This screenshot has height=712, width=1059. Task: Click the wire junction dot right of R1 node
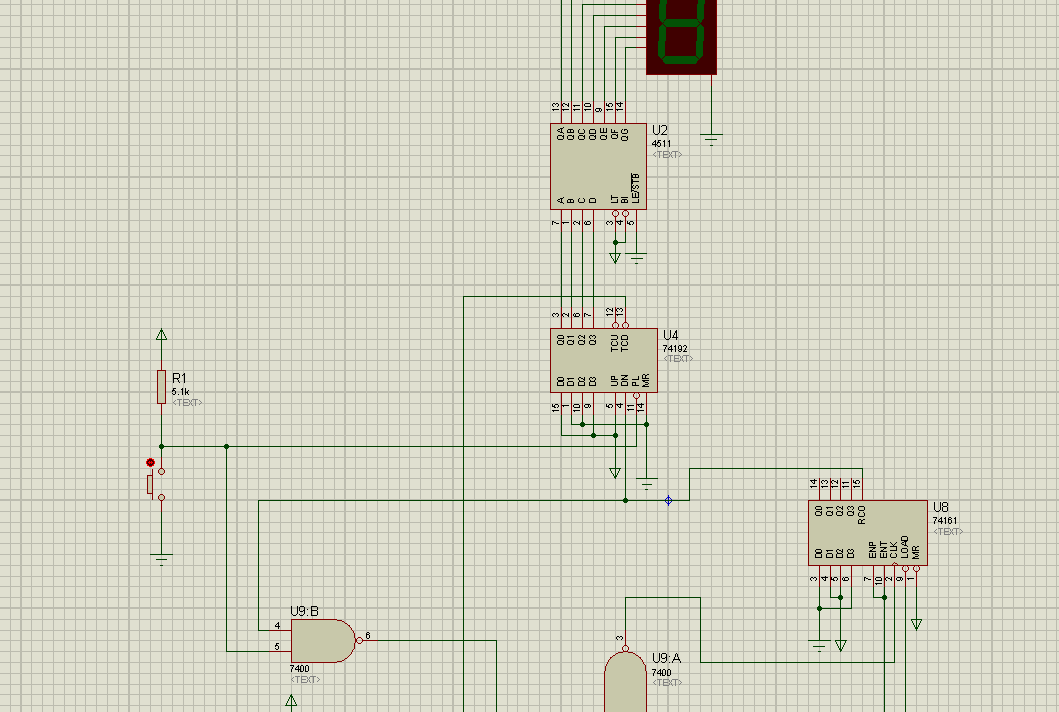pyautogui.click(x=226, y=447)
